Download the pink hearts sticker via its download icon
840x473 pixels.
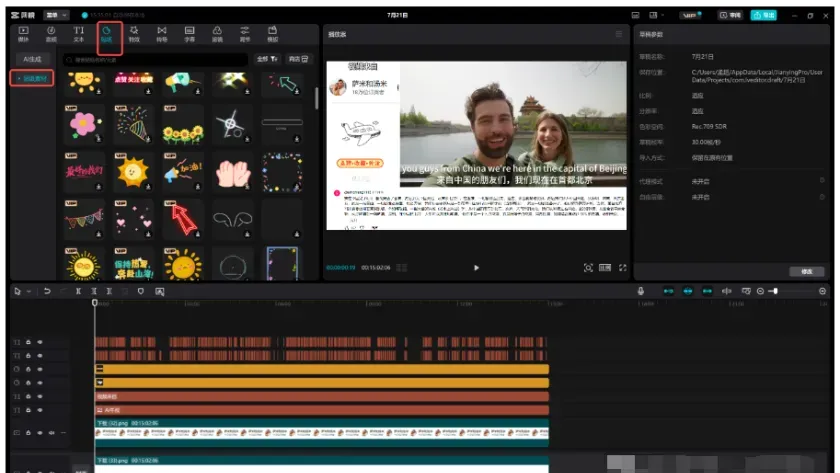point(148,234)
